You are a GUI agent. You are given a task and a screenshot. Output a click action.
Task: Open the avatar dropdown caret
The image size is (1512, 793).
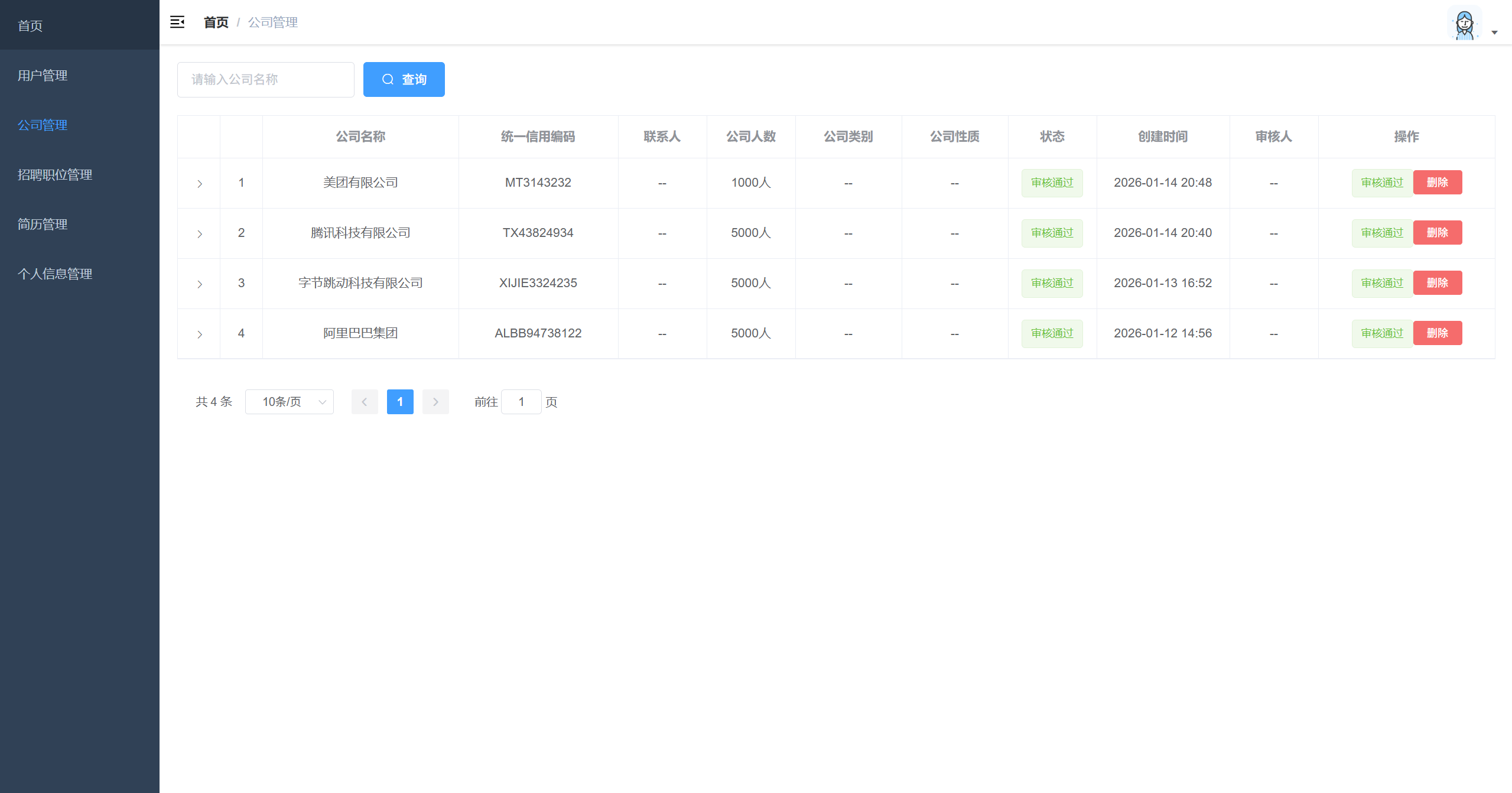click(x=1494, y=32)
